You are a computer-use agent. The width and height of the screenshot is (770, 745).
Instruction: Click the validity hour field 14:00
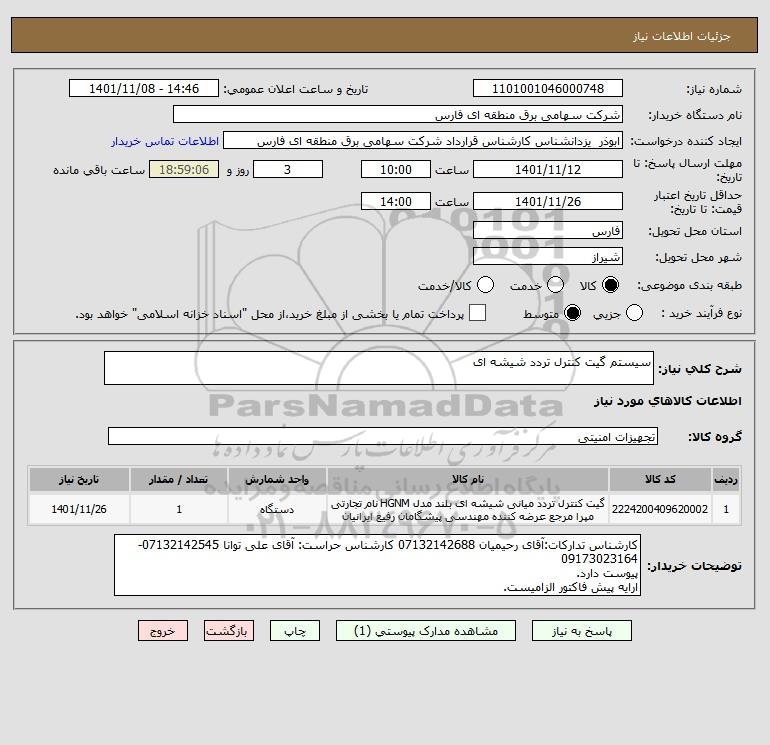tap(396, 201)
